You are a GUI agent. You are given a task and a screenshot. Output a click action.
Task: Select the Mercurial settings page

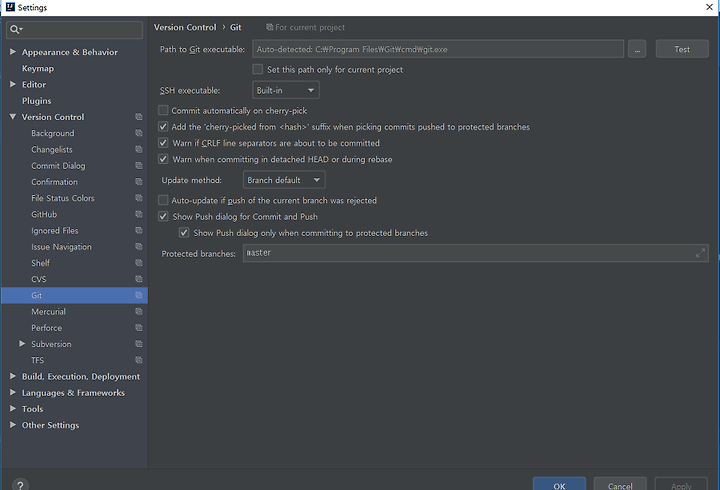click(48, 312)
